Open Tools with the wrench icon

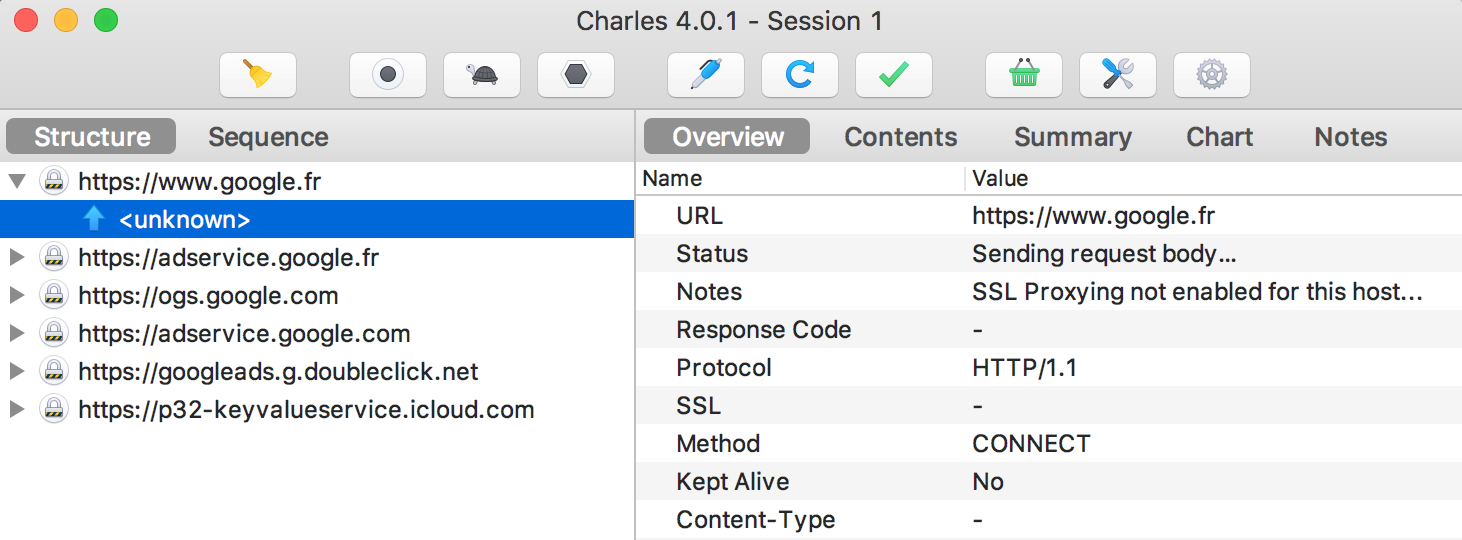click(1118, 75)
